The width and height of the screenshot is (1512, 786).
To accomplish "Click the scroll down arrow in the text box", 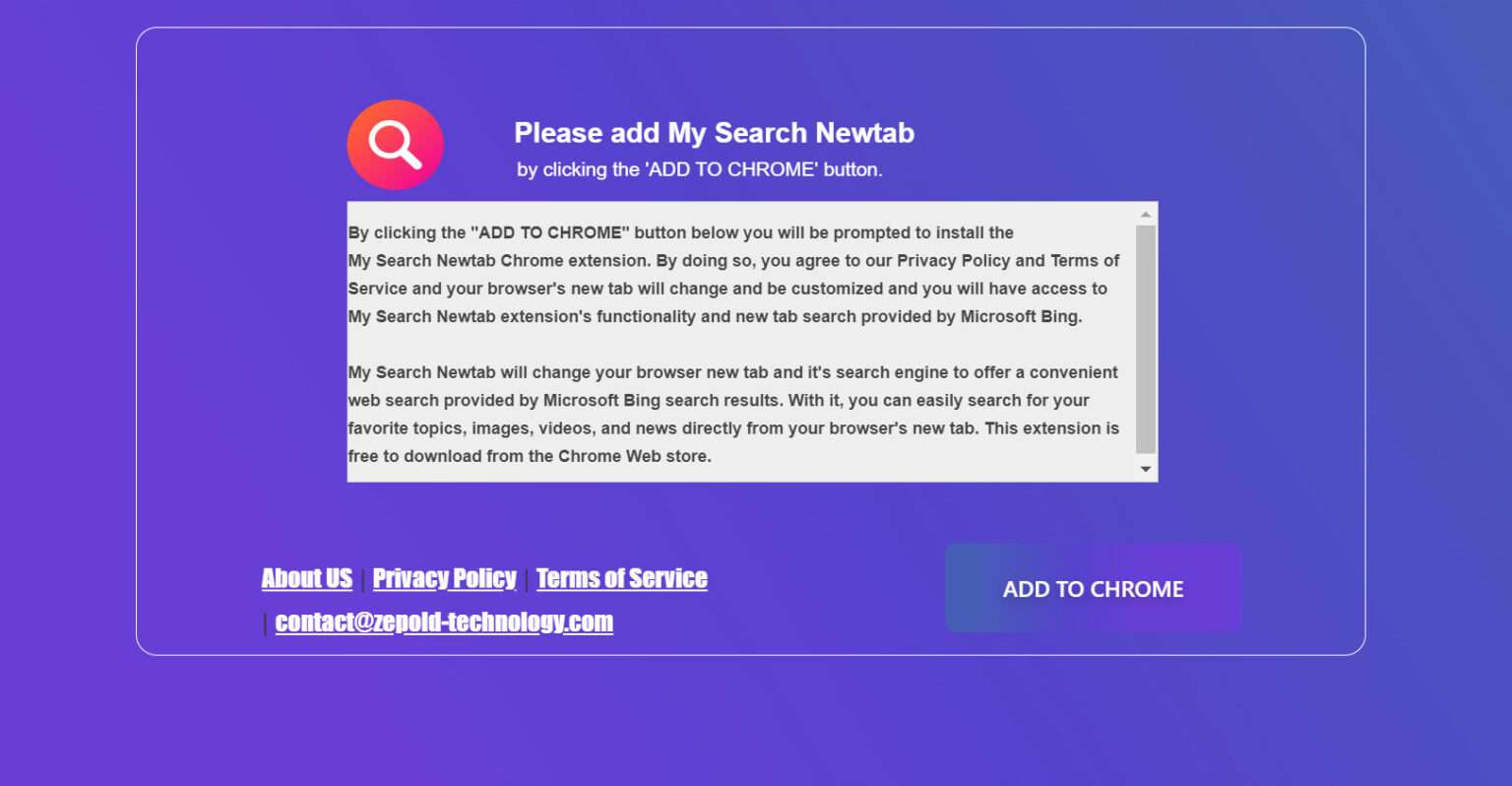I will click(x=1145, y=469).
